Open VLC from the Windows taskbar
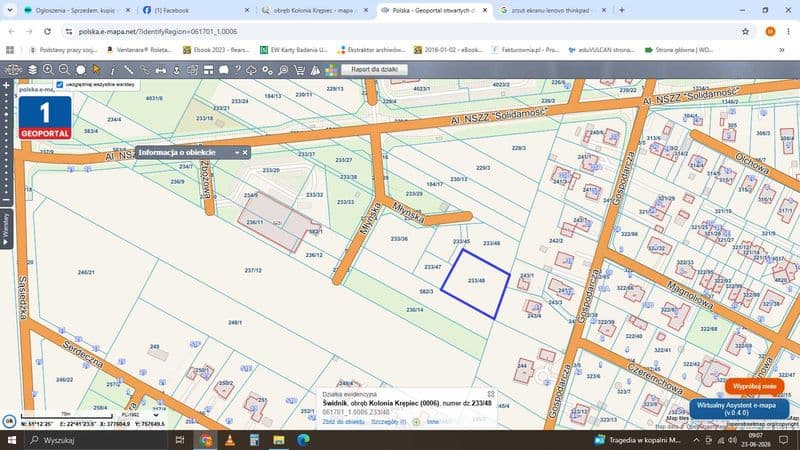Image resolution: width=800 pixels, height=450 pixels. pos(230,440)
